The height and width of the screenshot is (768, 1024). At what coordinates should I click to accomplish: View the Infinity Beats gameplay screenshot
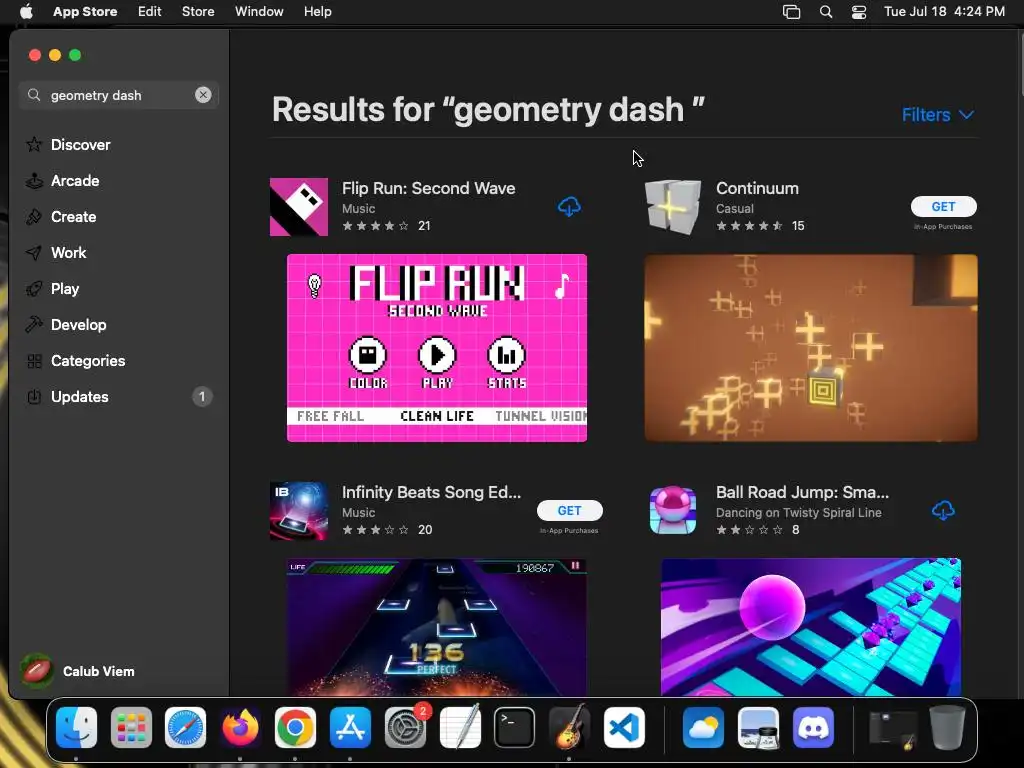tap(437, 627)
